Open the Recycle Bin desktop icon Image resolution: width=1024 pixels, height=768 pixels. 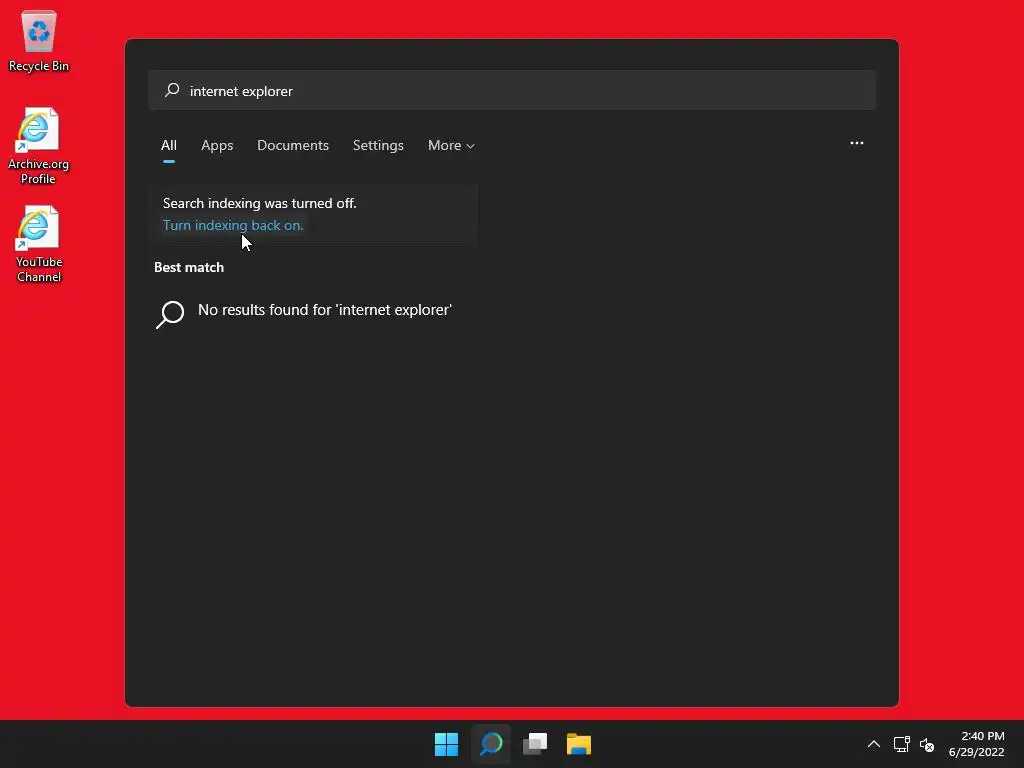[x=39, y=40]
